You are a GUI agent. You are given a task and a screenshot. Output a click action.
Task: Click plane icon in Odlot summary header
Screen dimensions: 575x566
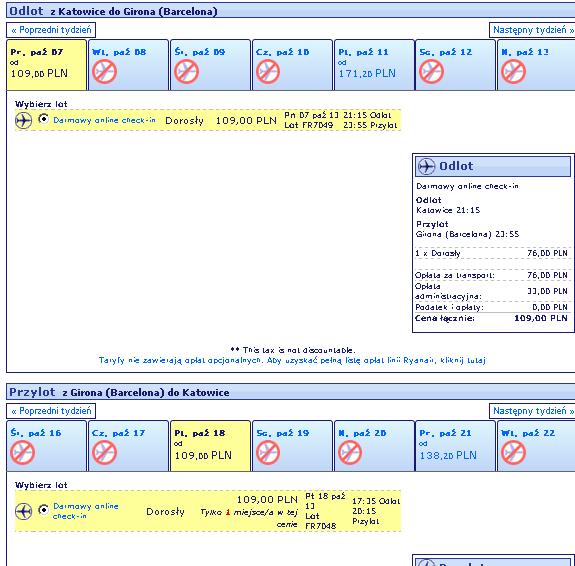coord(426,166)
